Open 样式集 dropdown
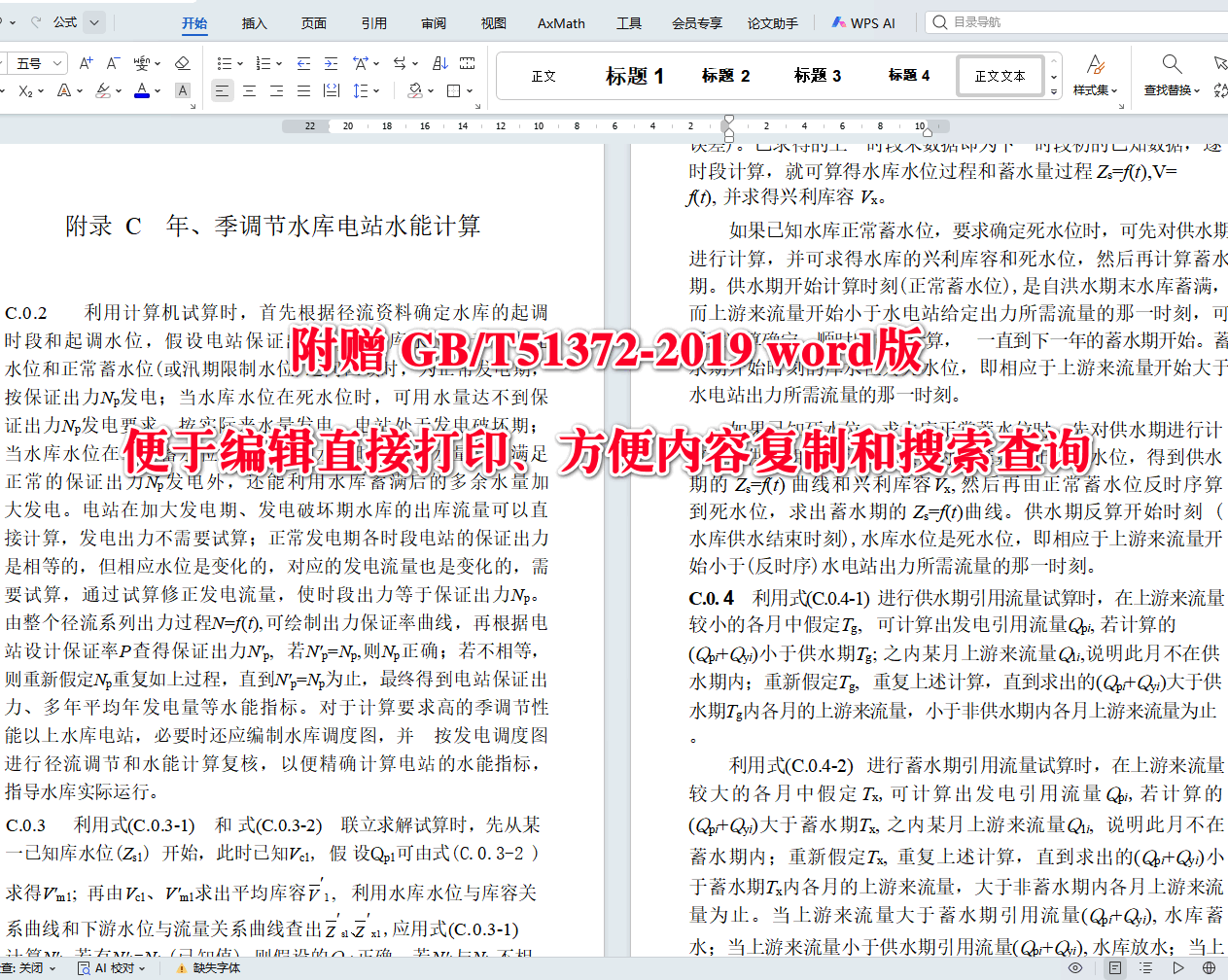Screen dimensions: 1228x980 (1096, 90)
